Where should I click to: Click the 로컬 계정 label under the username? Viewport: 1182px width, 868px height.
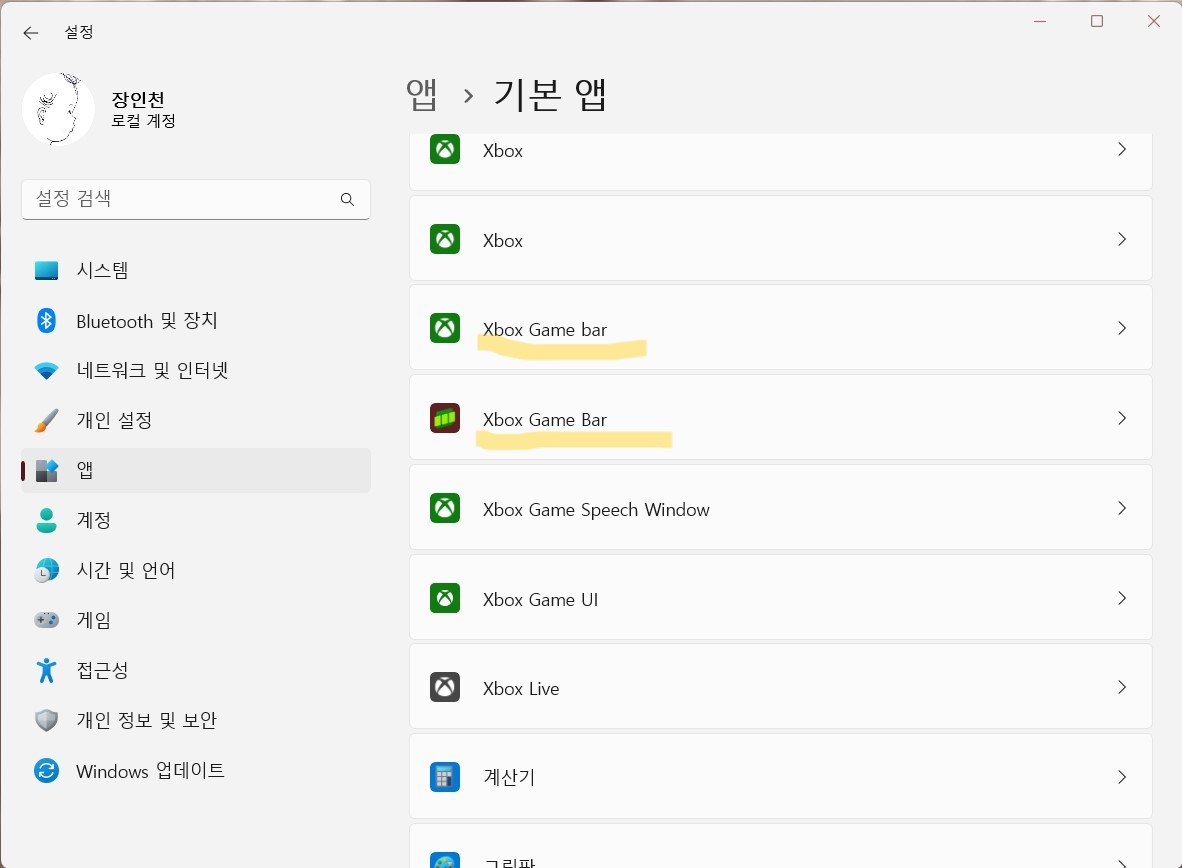[143, 121]
